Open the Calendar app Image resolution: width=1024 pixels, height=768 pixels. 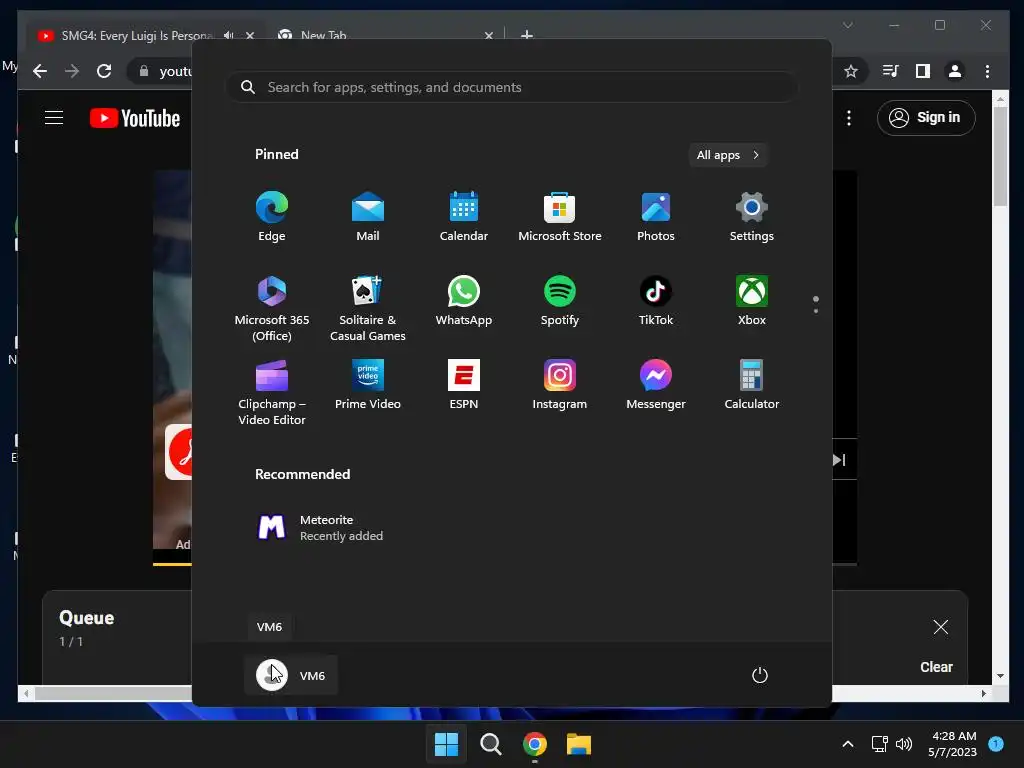pos(464,217)
